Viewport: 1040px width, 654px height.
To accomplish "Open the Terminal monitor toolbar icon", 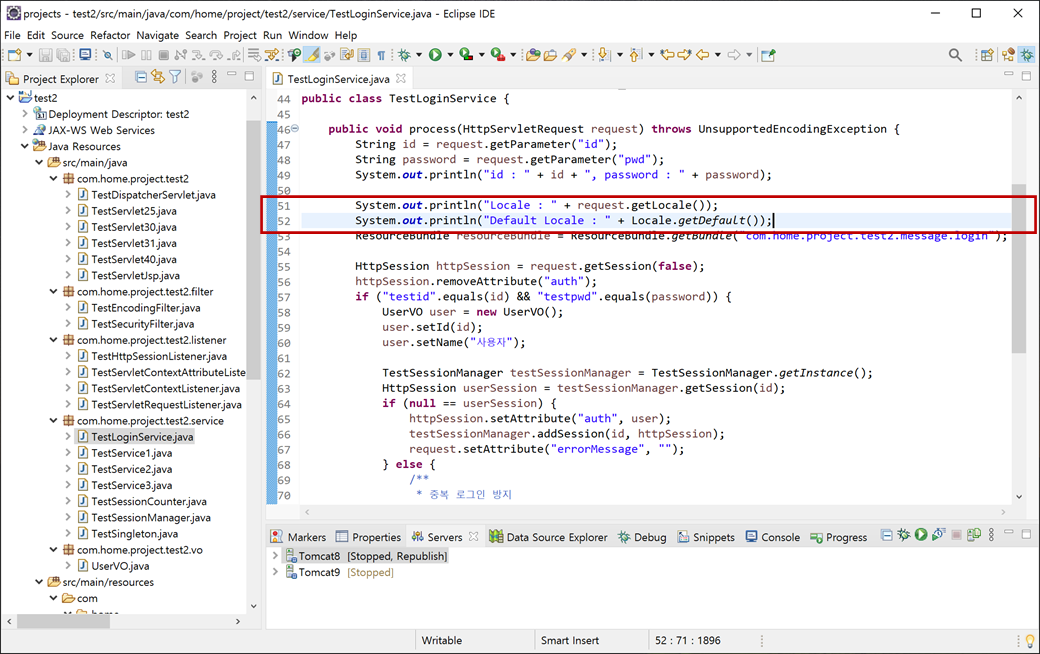I will (85, 55).
